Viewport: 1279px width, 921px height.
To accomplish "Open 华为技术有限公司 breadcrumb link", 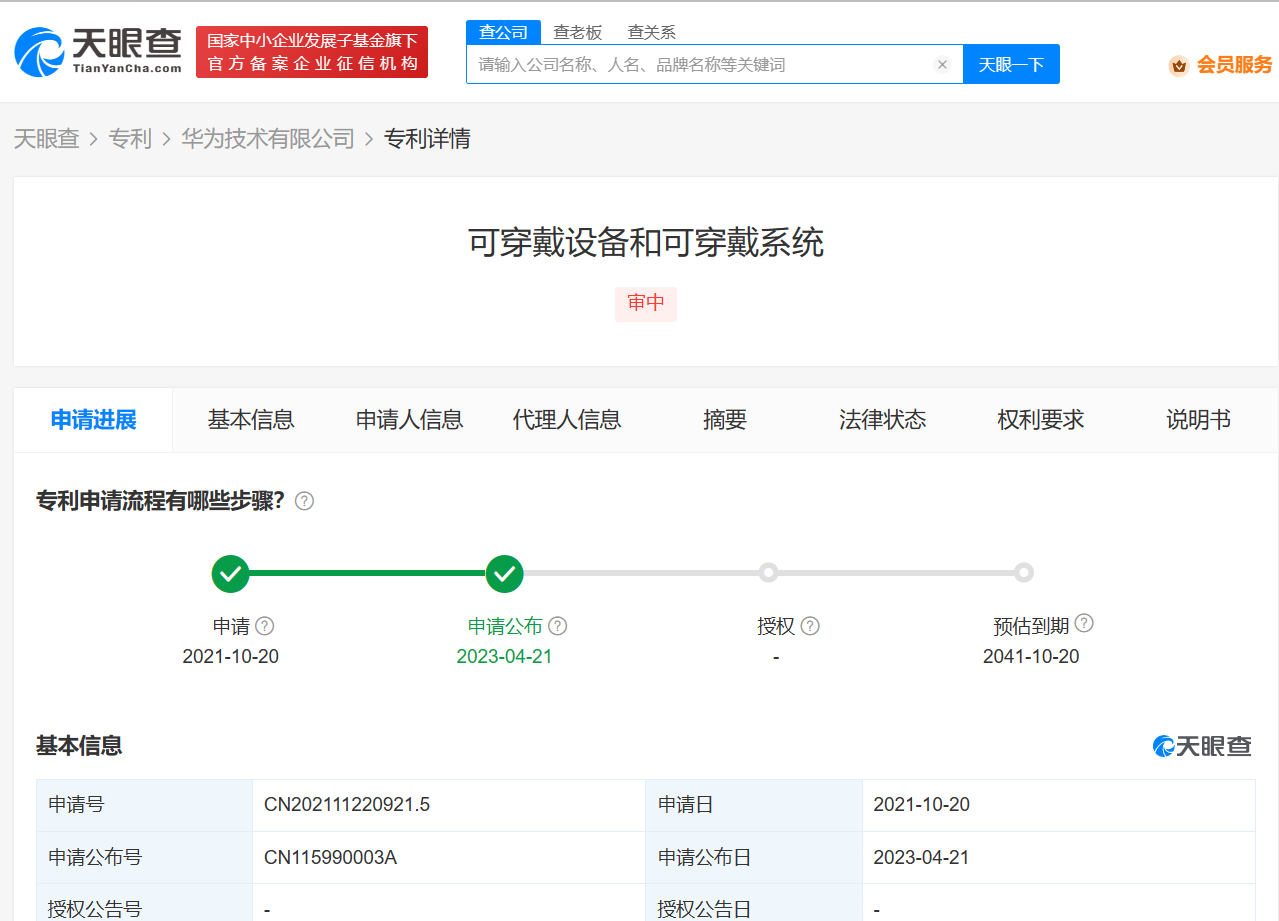I will (268, 138).
